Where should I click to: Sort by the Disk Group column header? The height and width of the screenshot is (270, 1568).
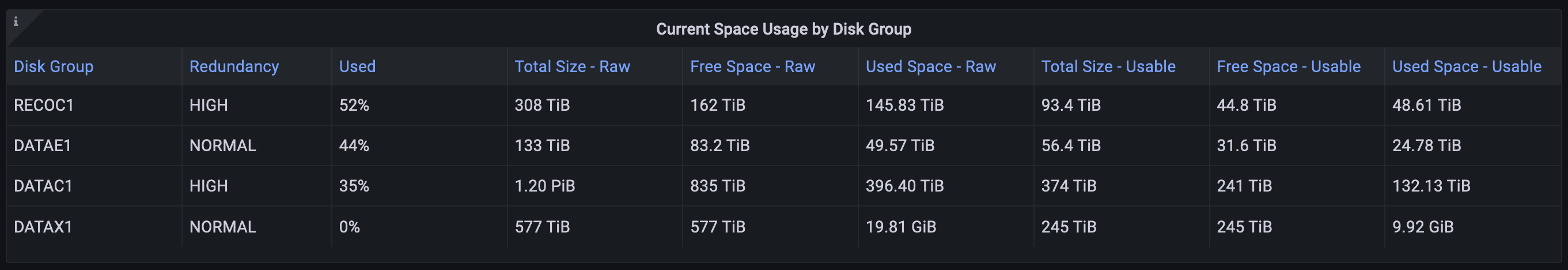(x=54, y=66)
